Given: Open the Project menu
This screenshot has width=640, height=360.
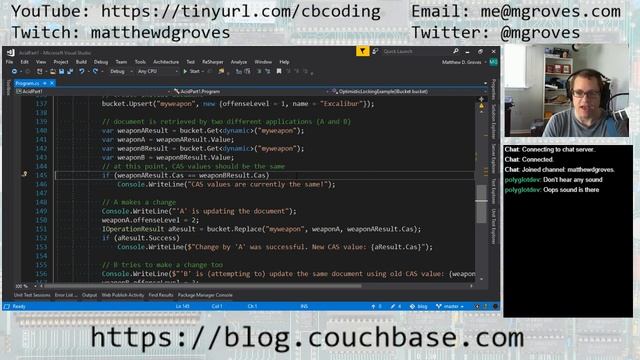Looking at the screenshot, I should point(61,62).
